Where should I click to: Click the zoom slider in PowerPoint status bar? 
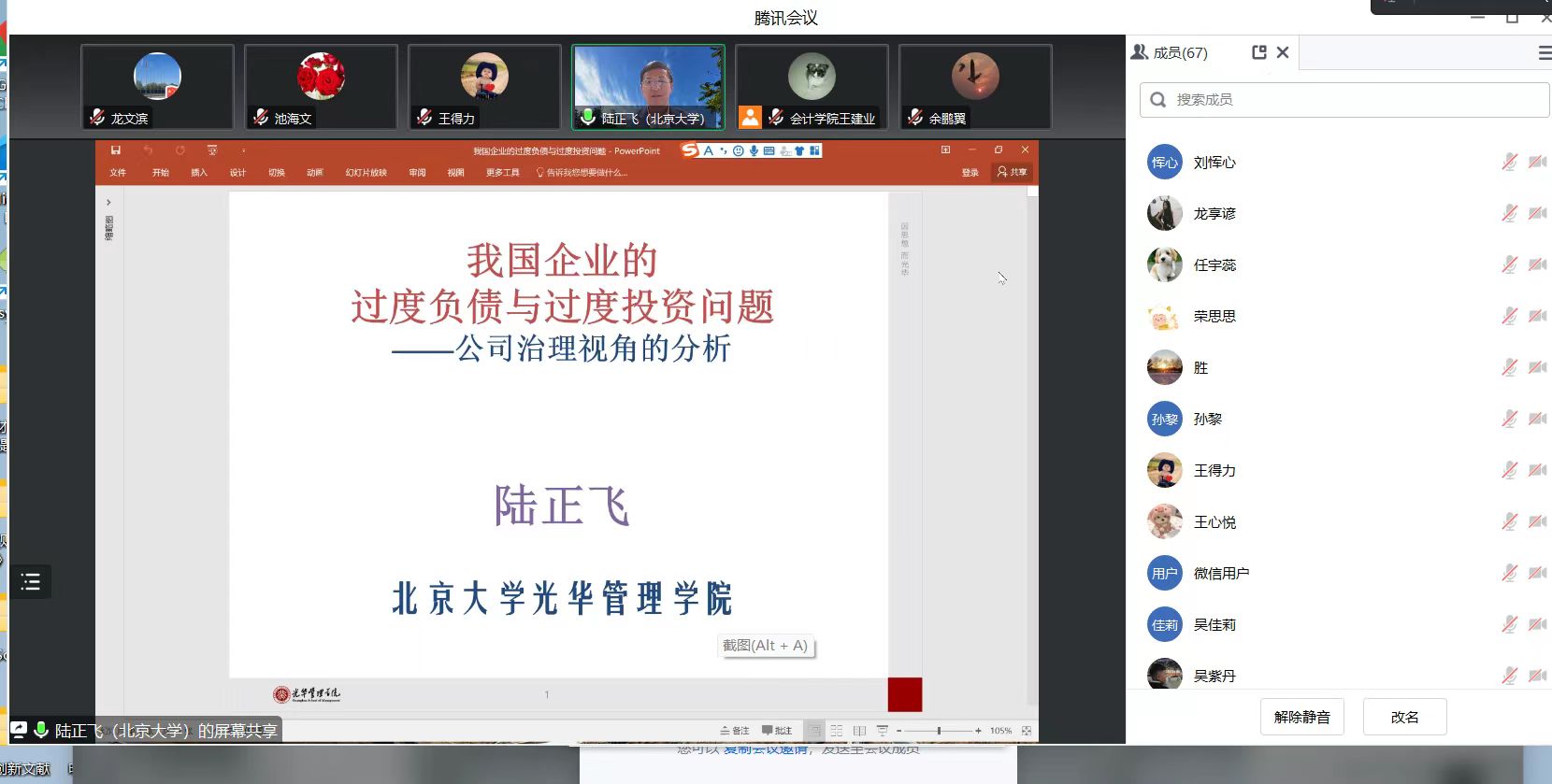coord(939,731)
